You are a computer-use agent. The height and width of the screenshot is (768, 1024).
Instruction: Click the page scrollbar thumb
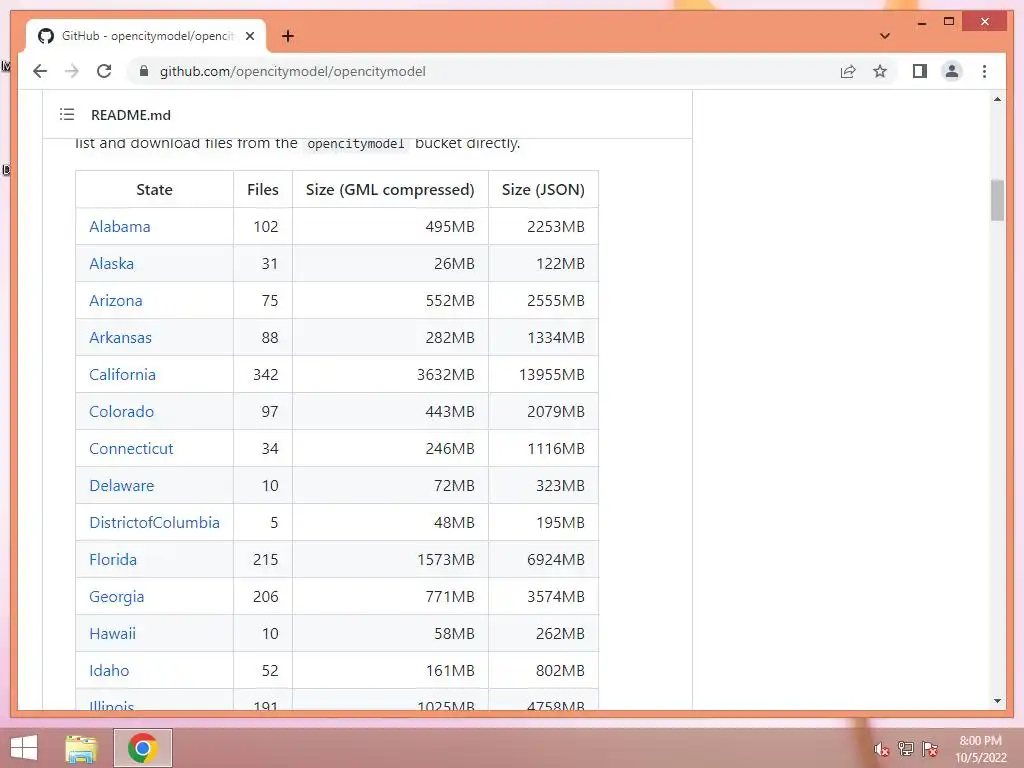[997, 200]
